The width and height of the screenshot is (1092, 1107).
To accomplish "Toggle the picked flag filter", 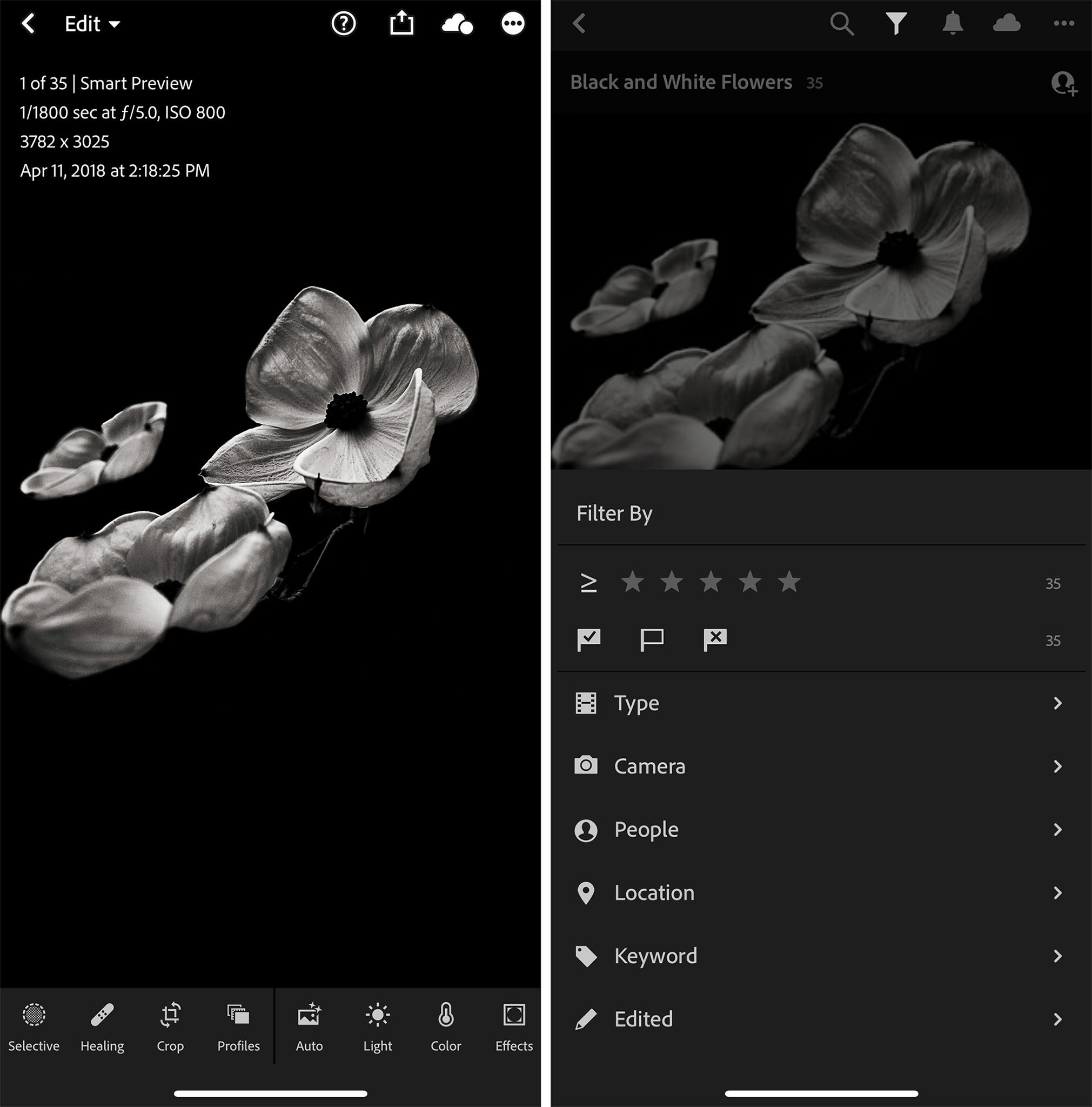I will 588,639.
